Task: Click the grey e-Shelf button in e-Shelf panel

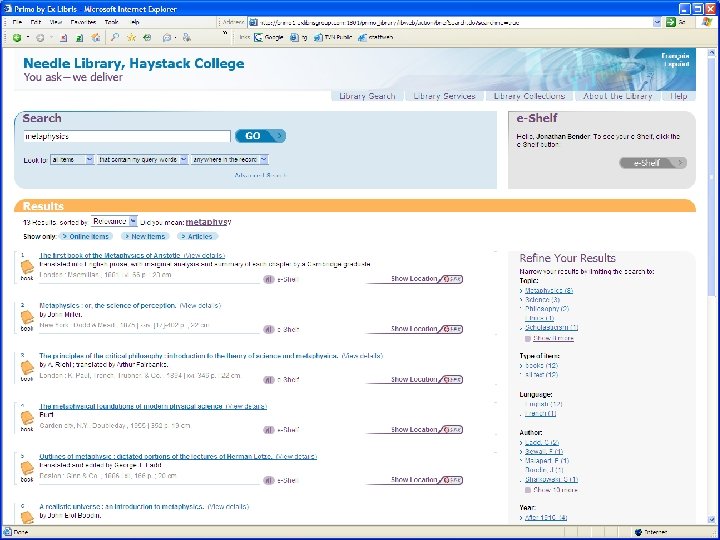Action: [x=653, y=163]
